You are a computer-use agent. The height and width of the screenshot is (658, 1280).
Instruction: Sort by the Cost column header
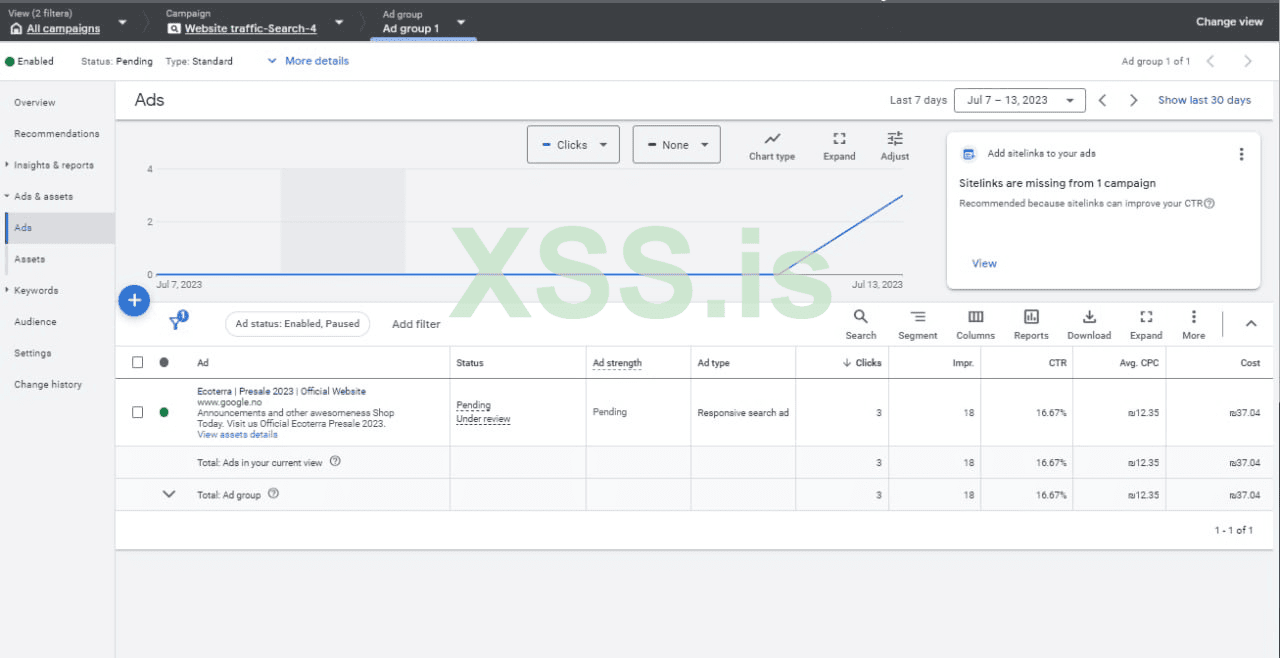point(1250,363)
